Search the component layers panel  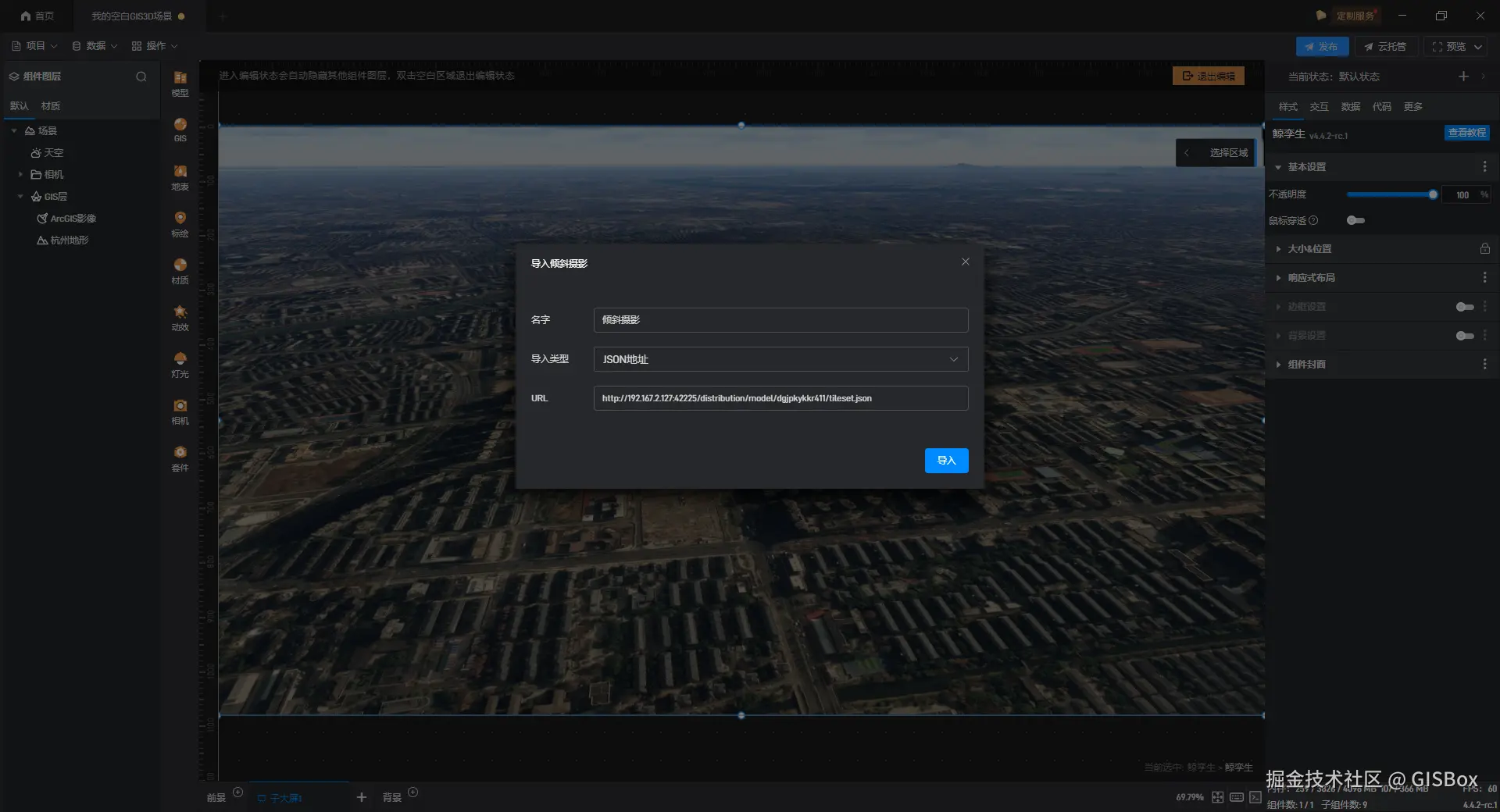[141, 77]
